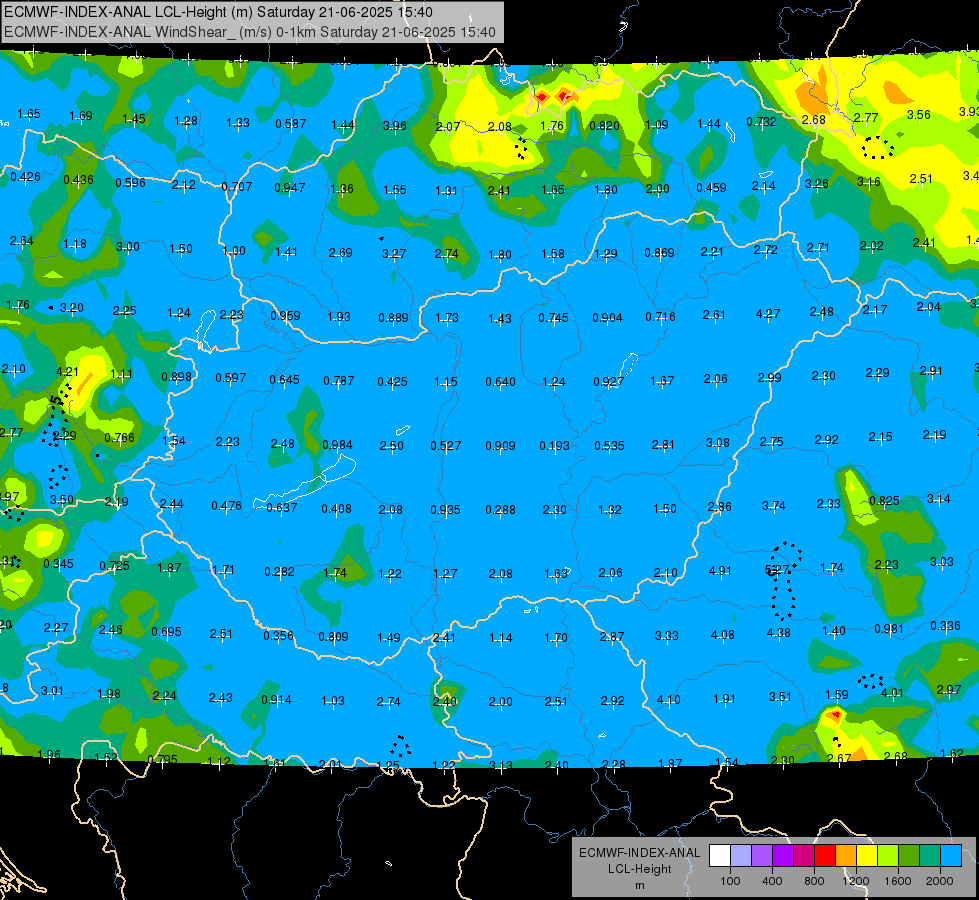Click the ECMWF-INDEX-ANAL legend title
979x900 pixels.
639,853
